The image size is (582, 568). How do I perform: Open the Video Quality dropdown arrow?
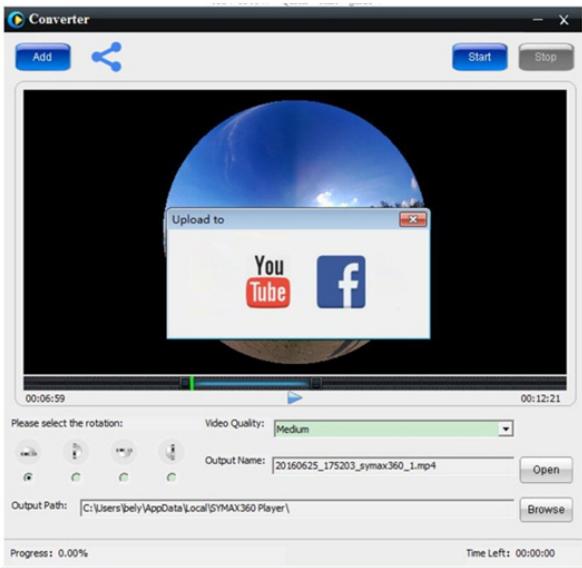click(505, 429)
